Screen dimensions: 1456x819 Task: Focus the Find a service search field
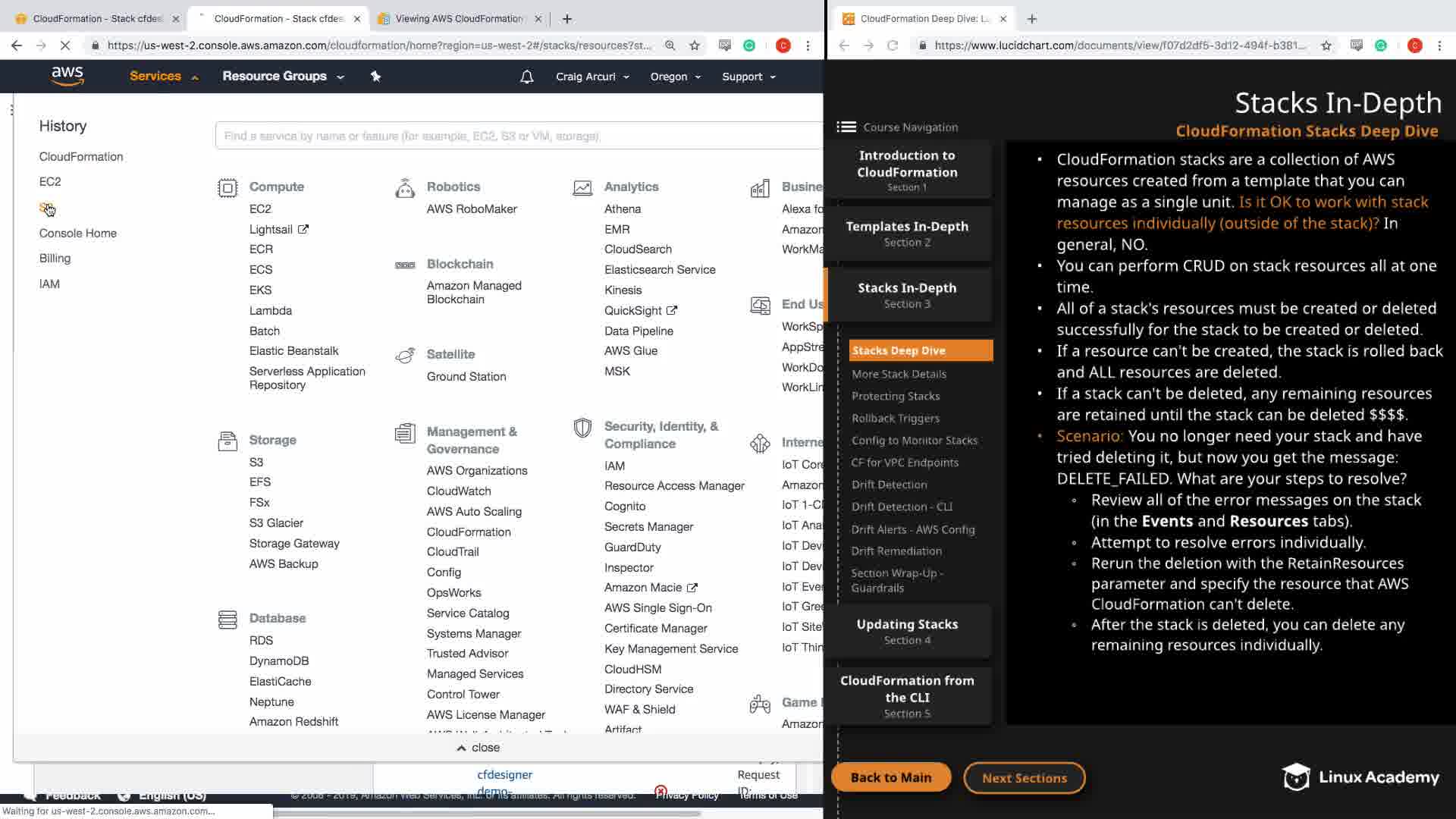click(x=519, y=136)
